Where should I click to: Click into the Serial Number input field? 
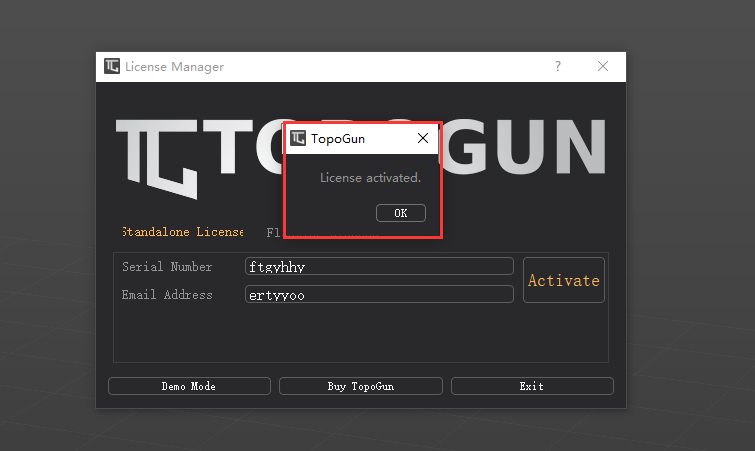(379, 267)
